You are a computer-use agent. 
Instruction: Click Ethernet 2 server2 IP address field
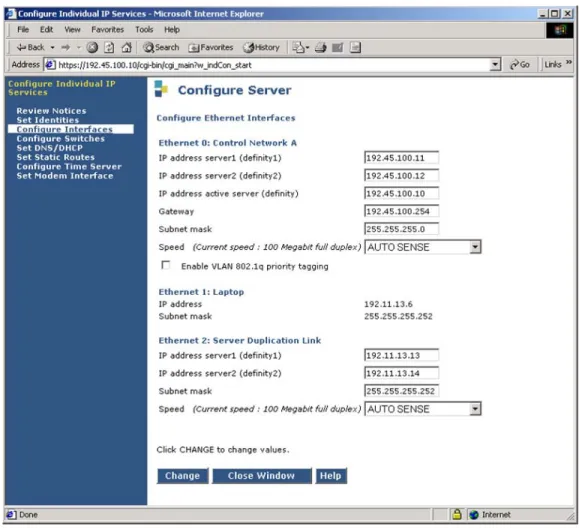tap(401, 373)
